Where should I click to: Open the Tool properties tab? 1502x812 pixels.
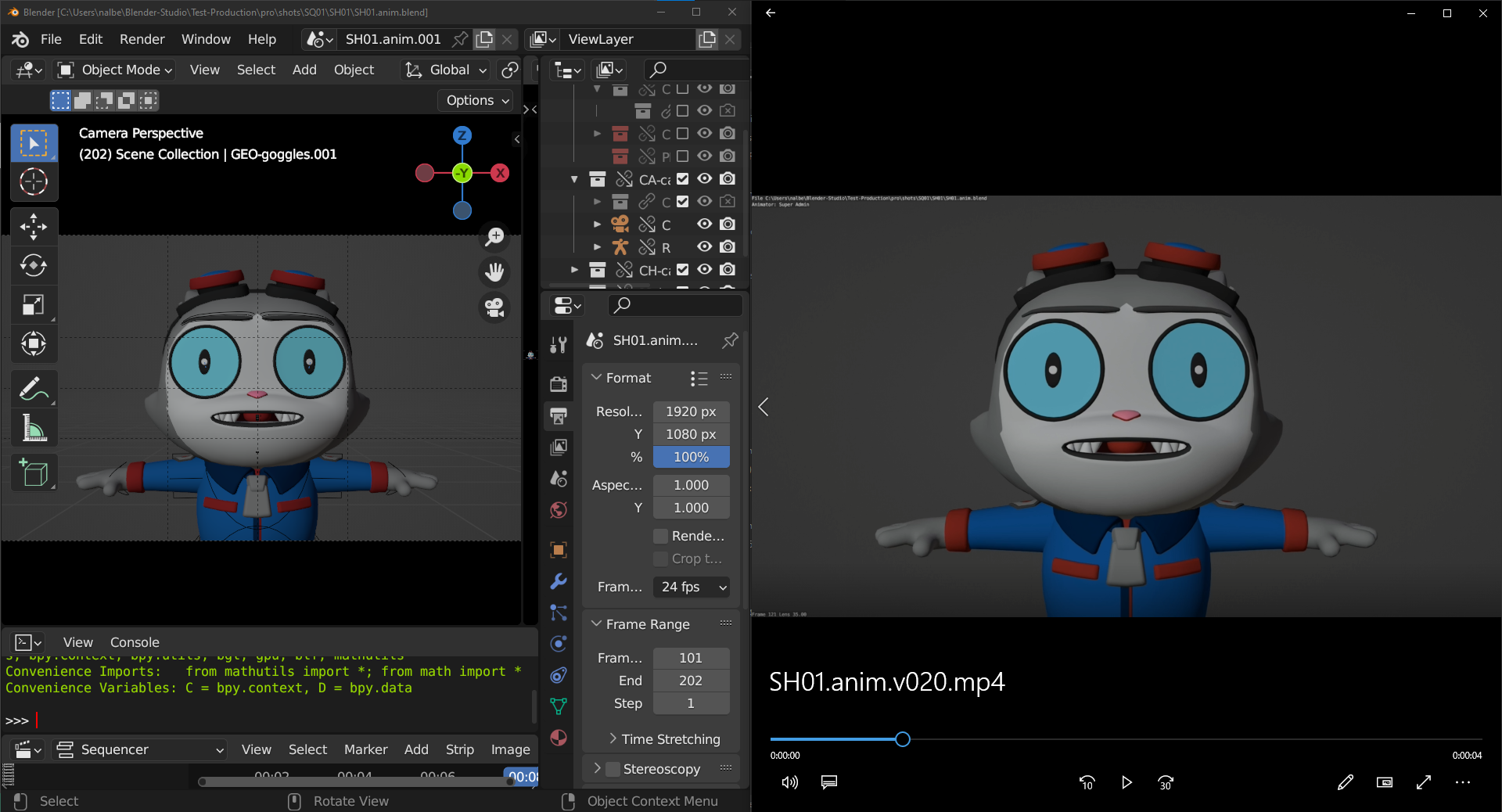[559, 344]
